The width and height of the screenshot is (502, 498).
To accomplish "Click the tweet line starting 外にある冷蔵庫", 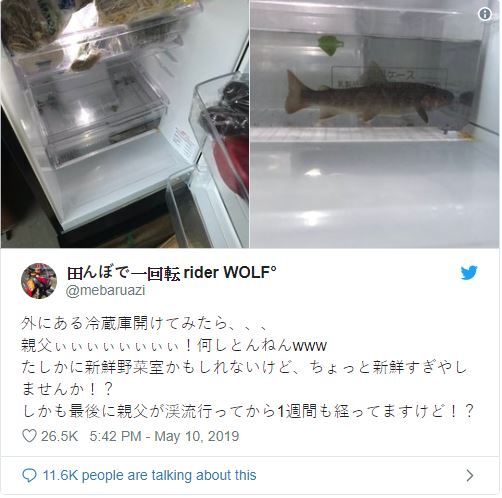I will pyautogui.click(x=144, y=323).
